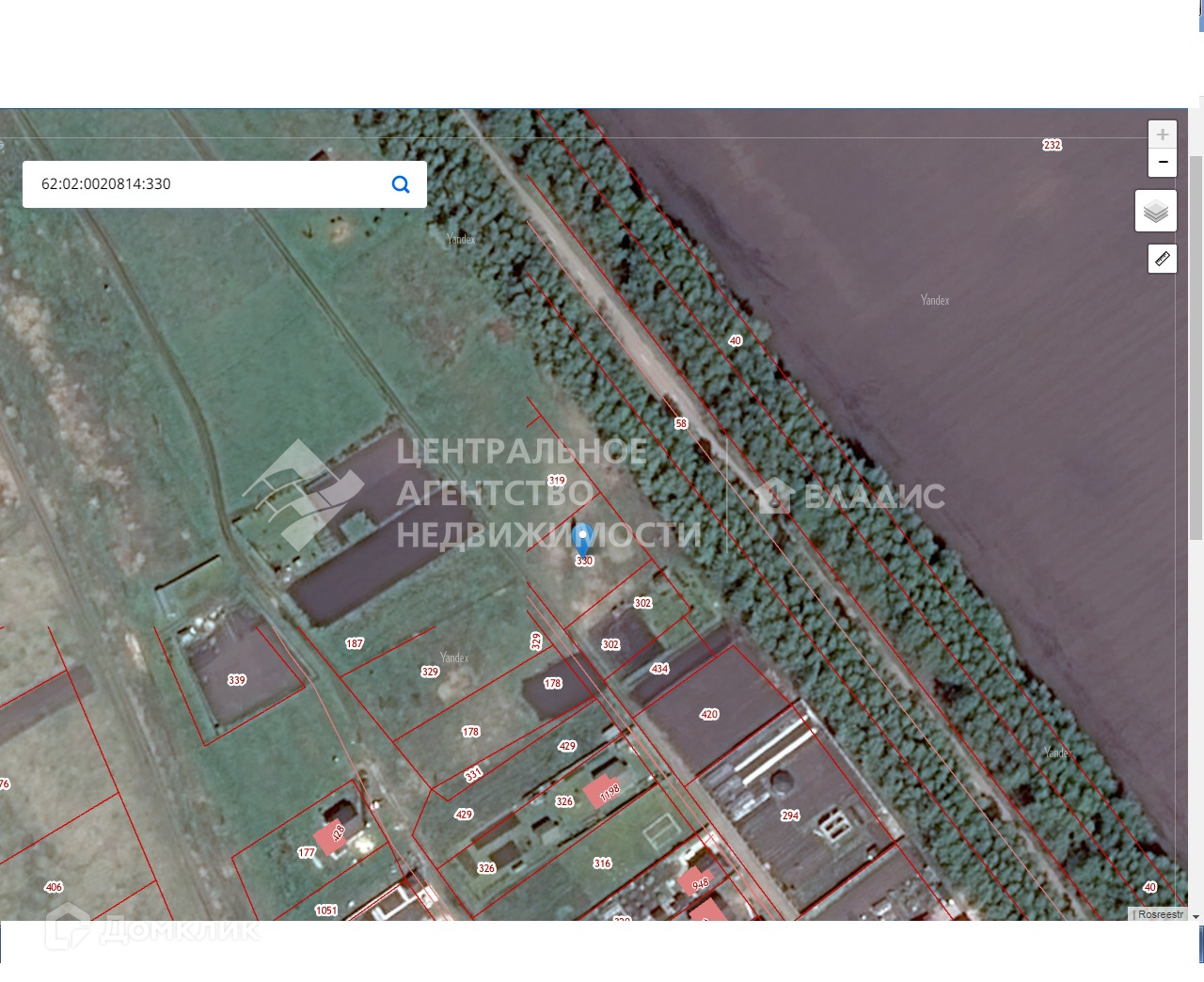Image resolution: width=1204 pixels, height=982 pixels.
Task: Select parcel label 420
Action: pos(709,714)
